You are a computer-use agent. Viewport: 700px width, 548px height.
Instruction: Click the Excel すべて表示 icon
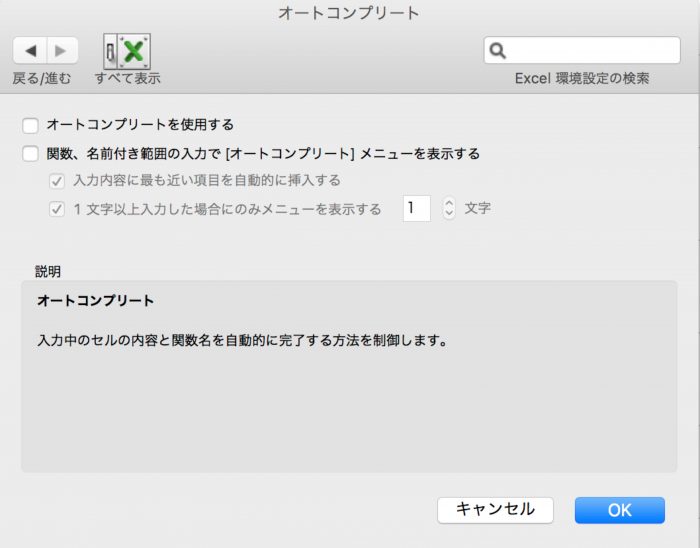126,50
